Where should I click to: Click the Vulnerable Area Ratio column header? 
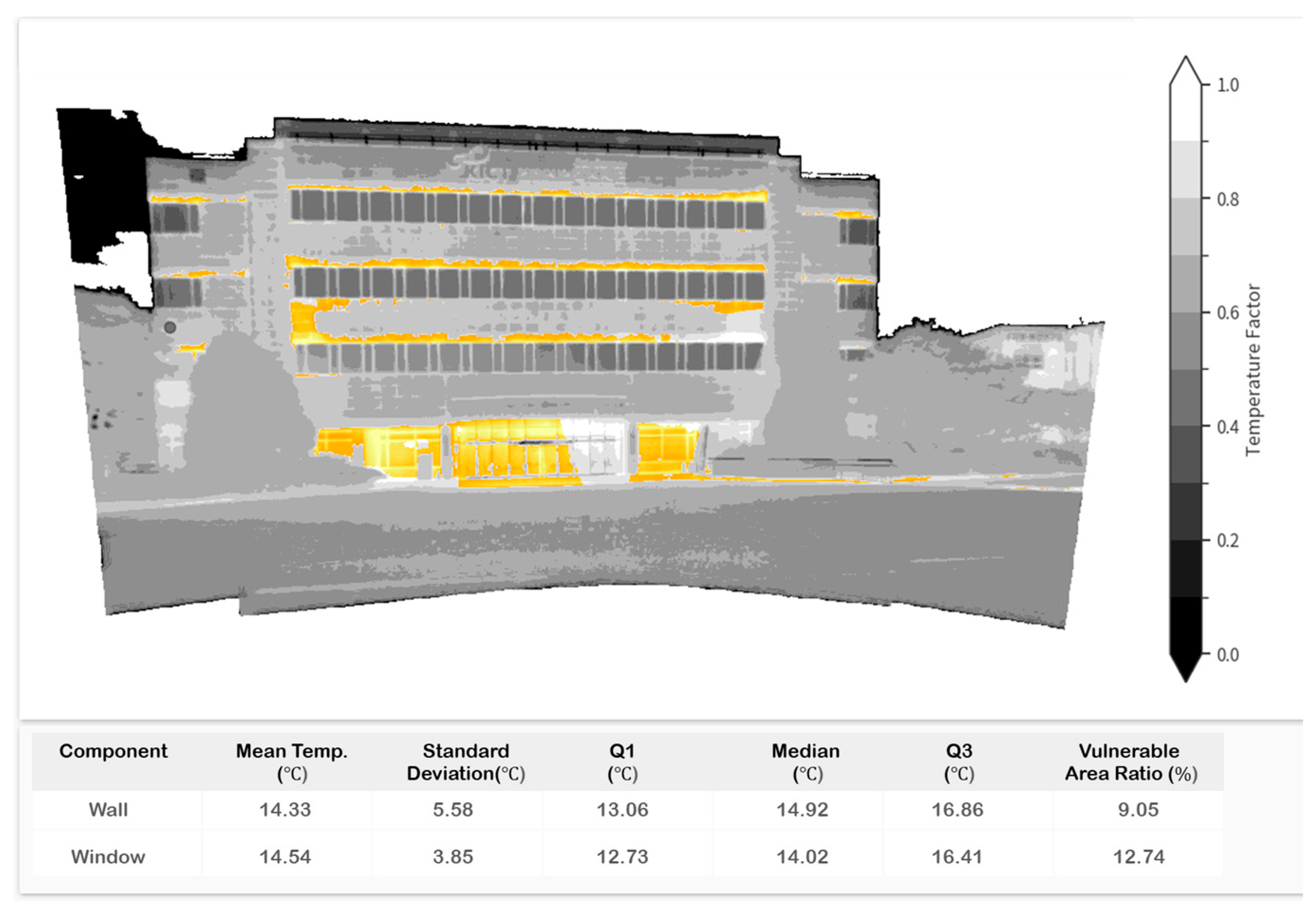(1130, 762)
